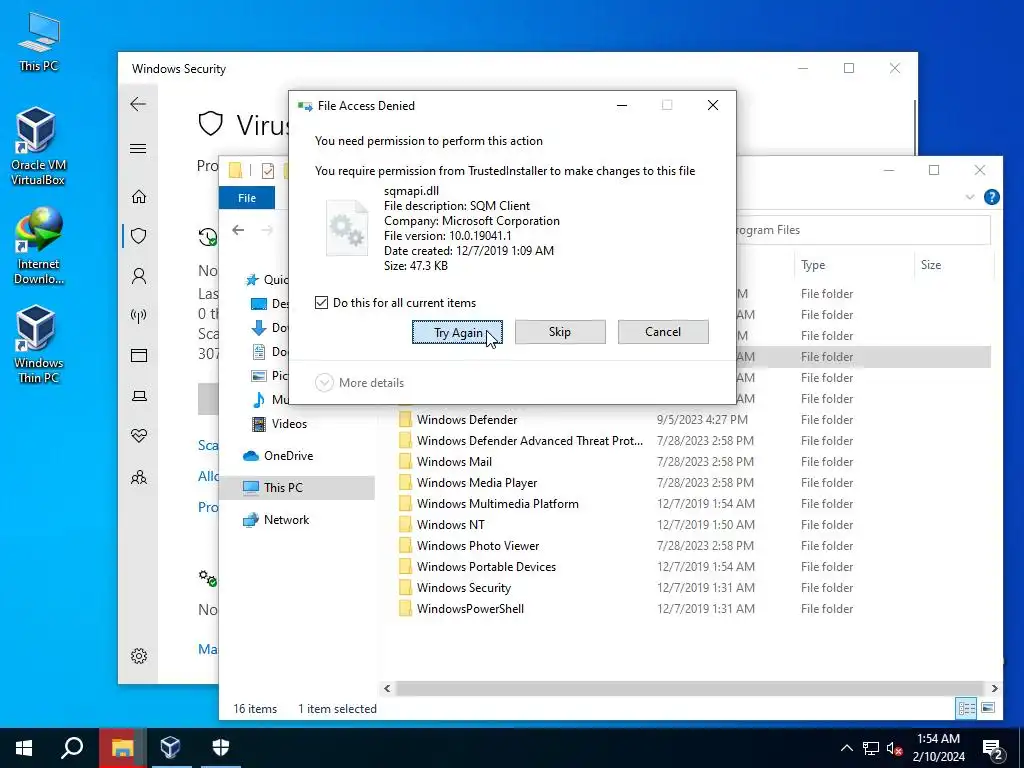Open taskbar search magnifier
Screen dimensions: 1024x768
72,748
